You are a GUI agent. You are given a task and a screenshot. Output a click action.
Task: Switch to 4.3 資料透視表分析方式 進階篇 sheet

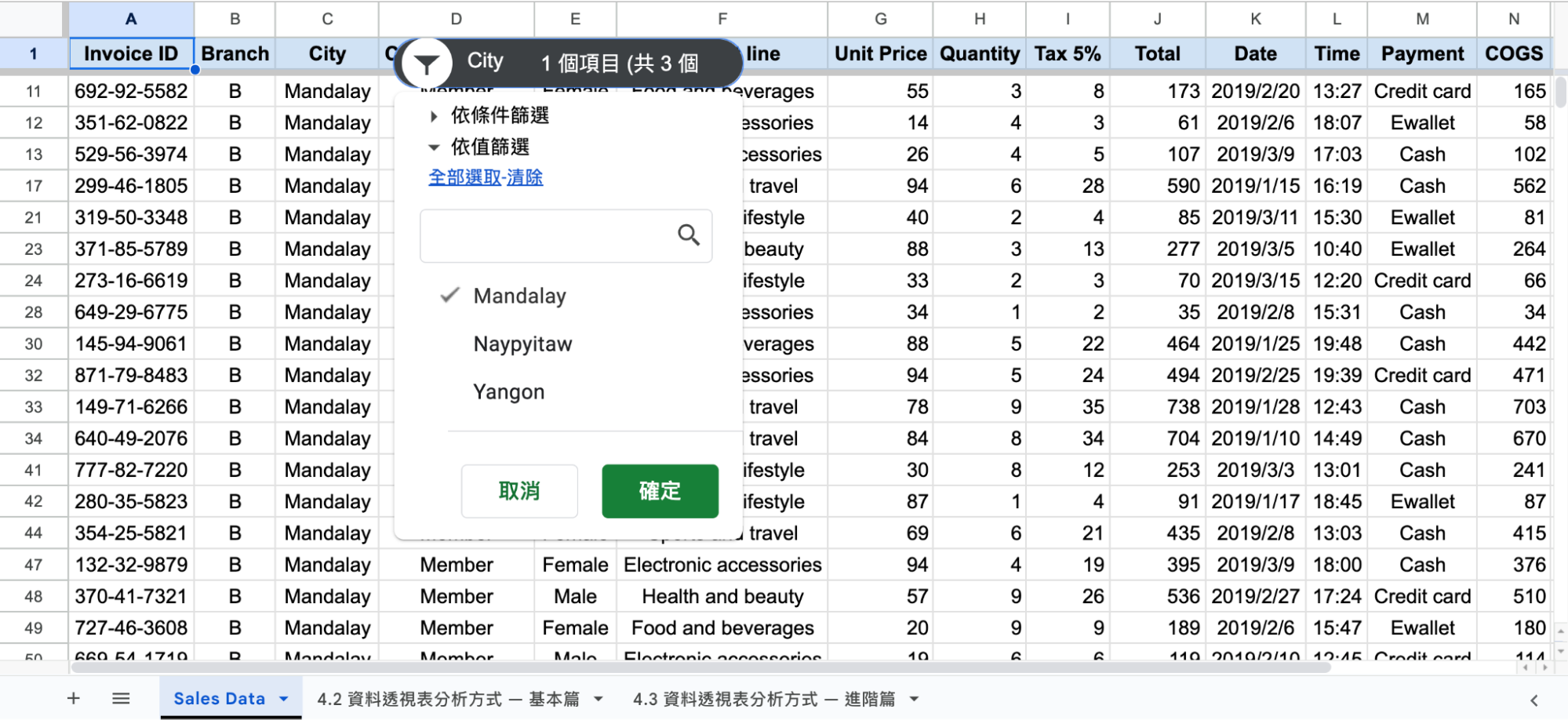764,698
